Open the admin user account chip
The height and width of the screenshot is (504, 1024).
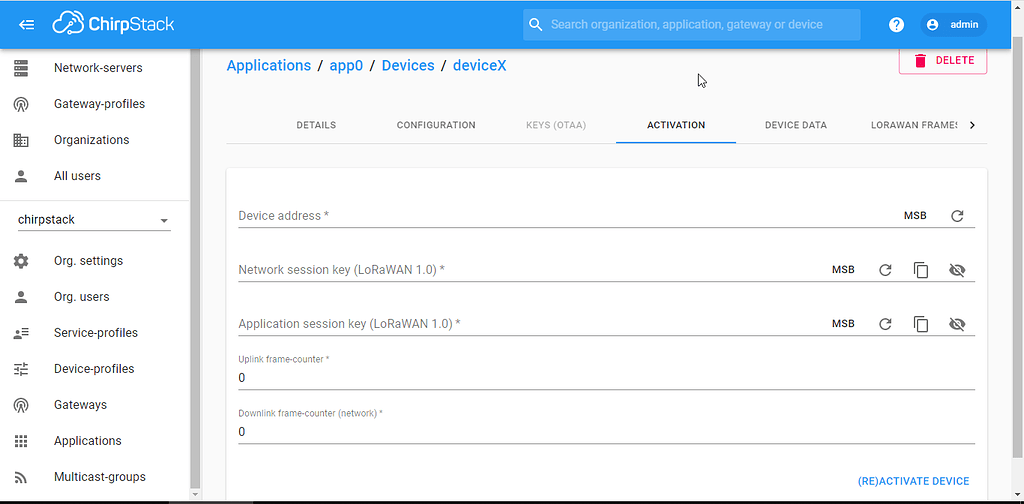(953, 25)
